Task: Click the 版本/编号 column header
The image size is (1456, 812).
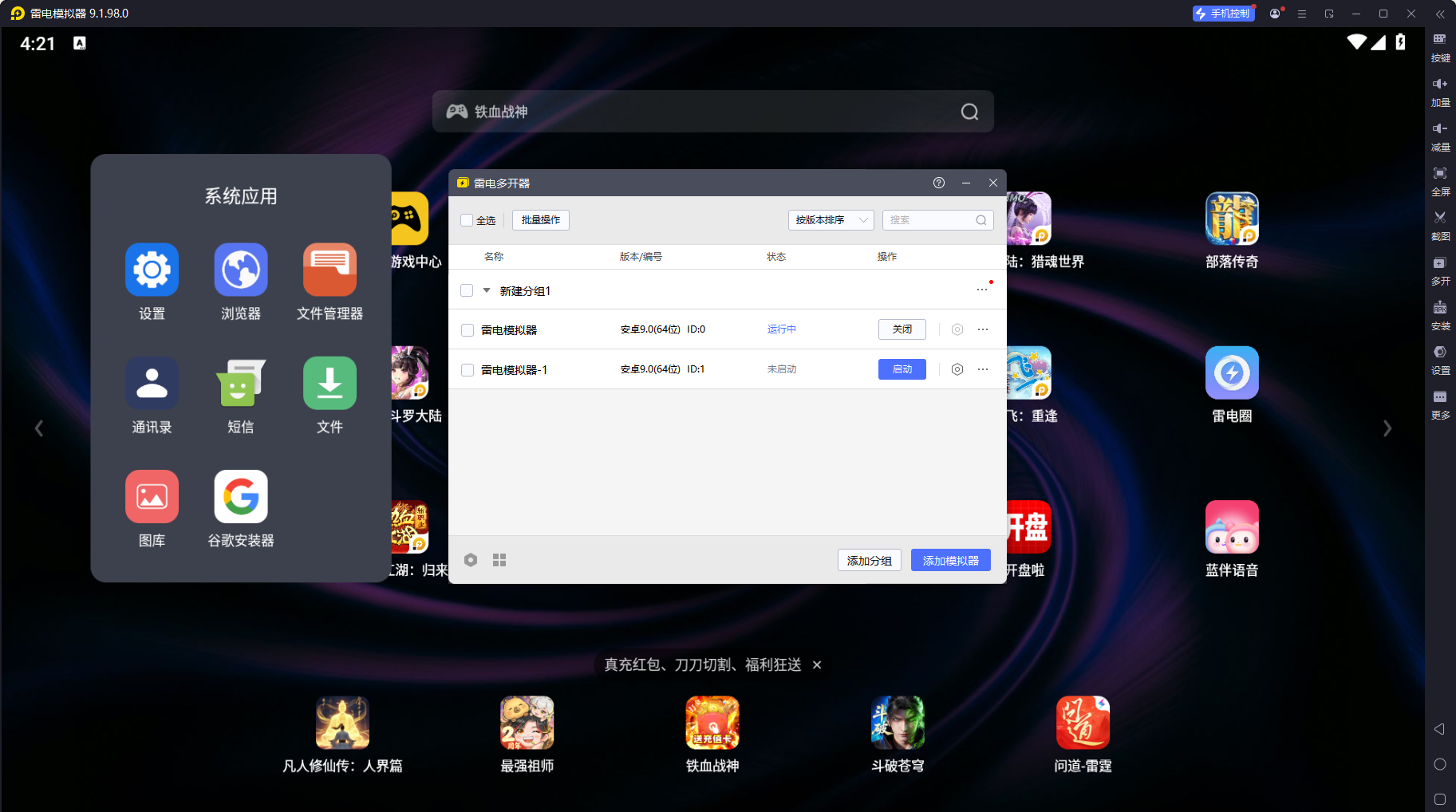Action: point(641,256)
